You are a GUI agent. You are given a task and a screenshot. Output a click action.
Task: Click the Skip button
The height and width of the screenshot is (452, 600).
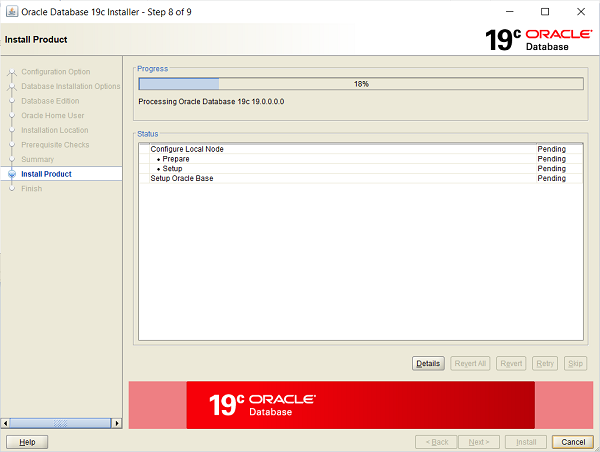(x=576, y=363)
